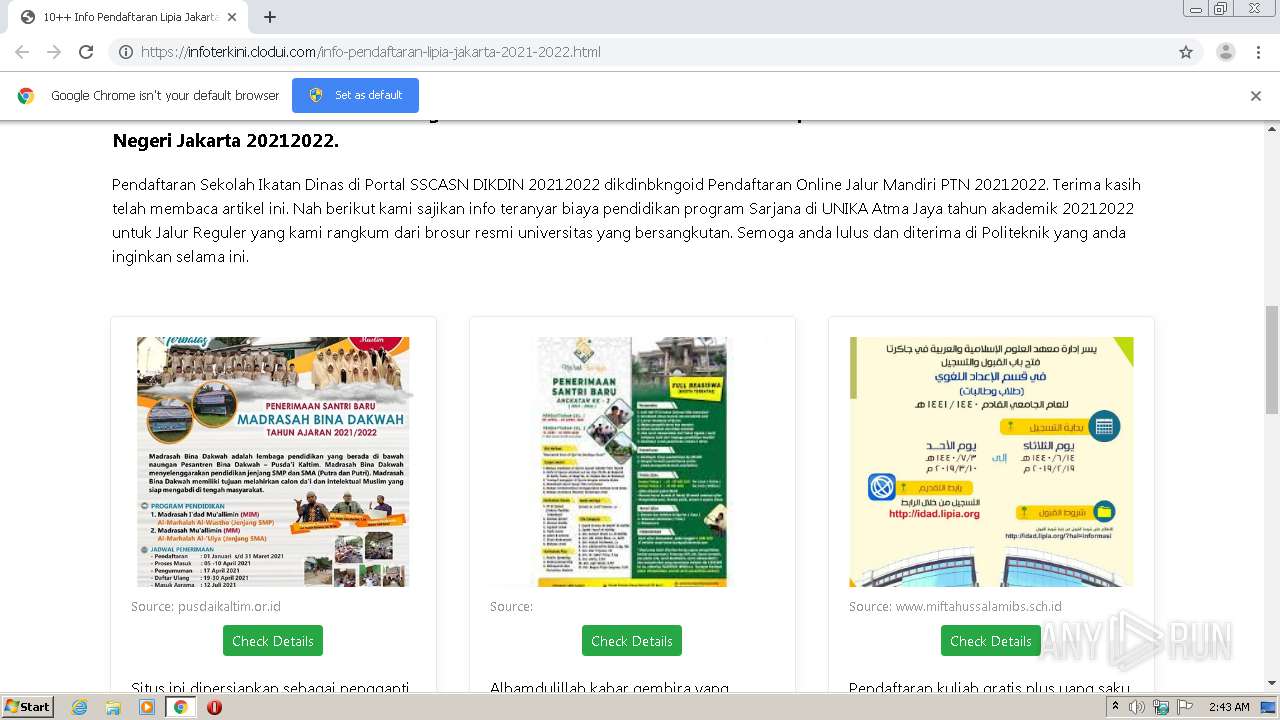Bookmark this page with the star icon
This screenshot has width=1280, height=720.
1186,52
